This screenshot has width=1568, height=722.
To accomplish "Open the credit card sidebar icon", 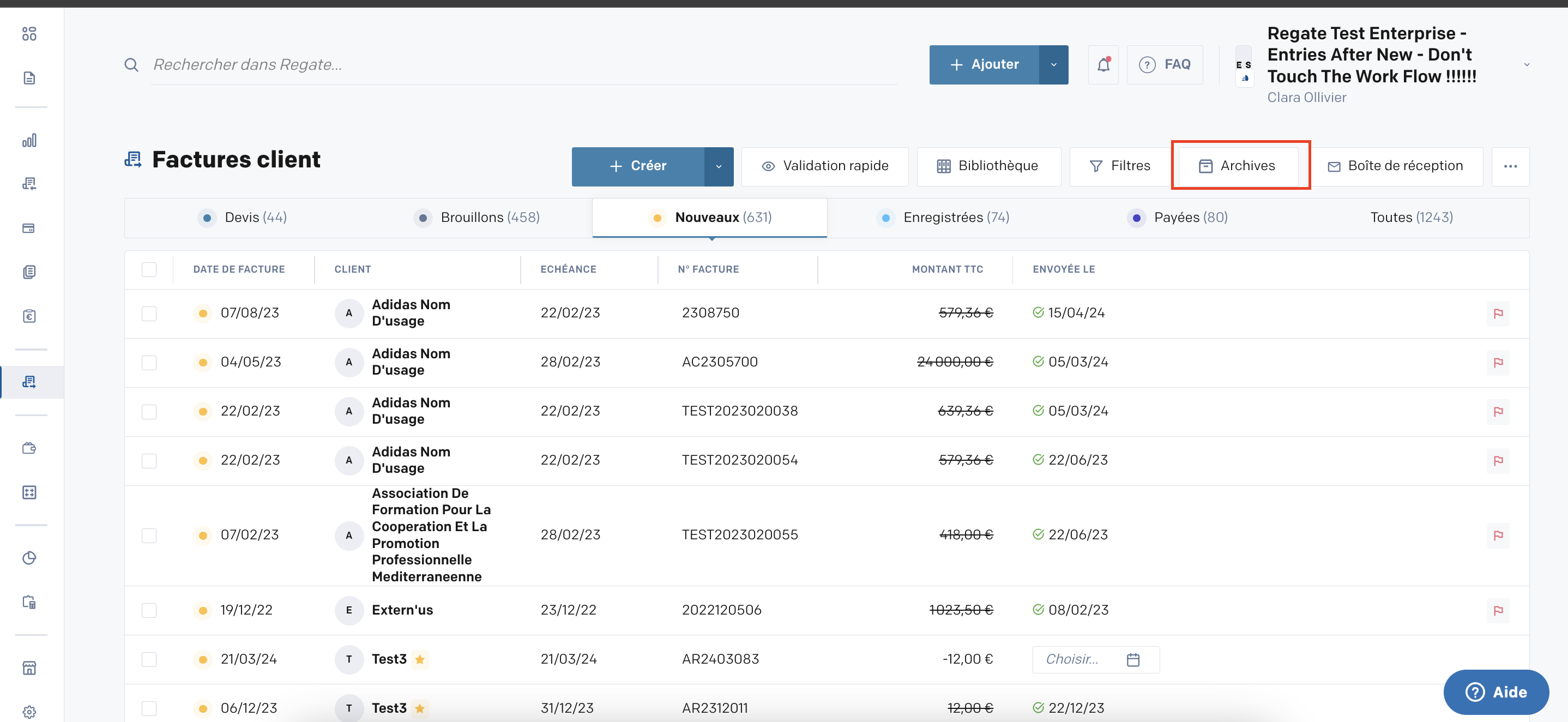I will coord(29,228).
